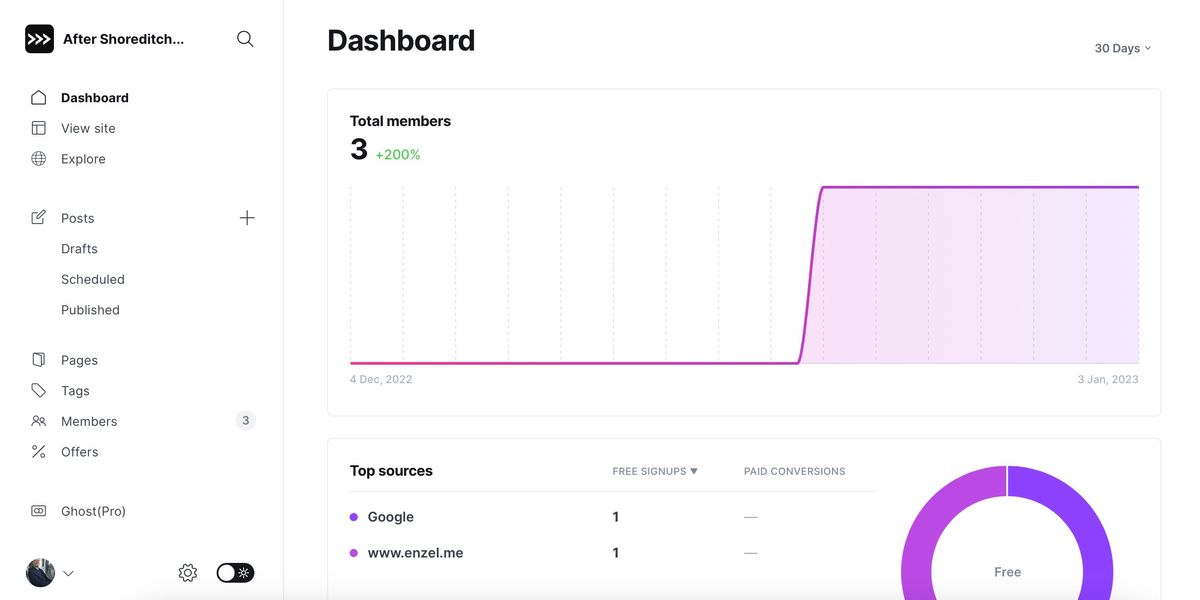Select the Google source row
This screenshot has width=1200, height=600.
tap(612, 517)
